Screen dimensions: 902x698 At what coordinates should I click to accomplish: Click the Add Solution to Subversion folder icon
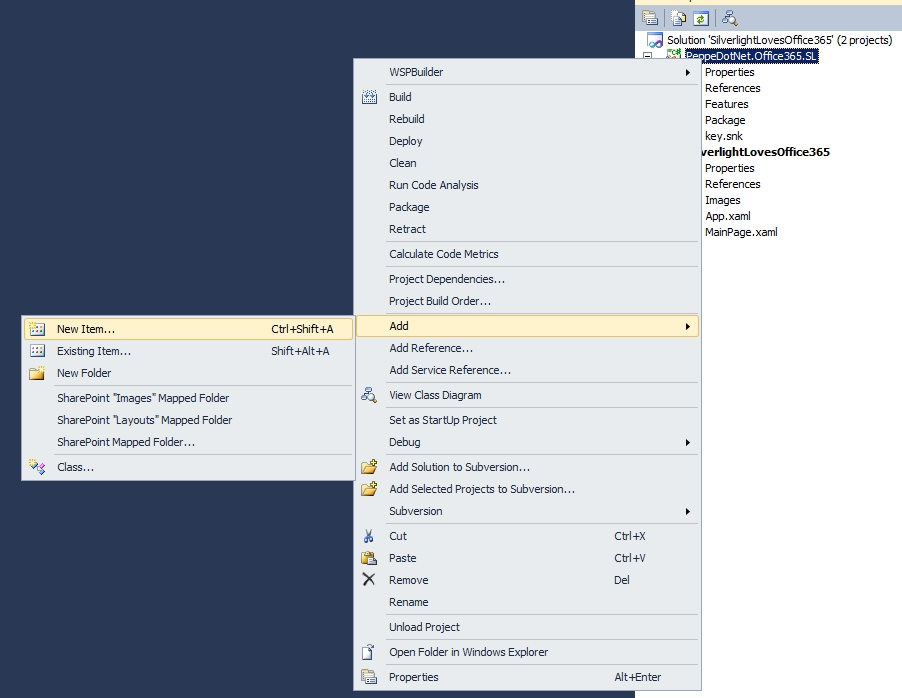coord(369,467)
